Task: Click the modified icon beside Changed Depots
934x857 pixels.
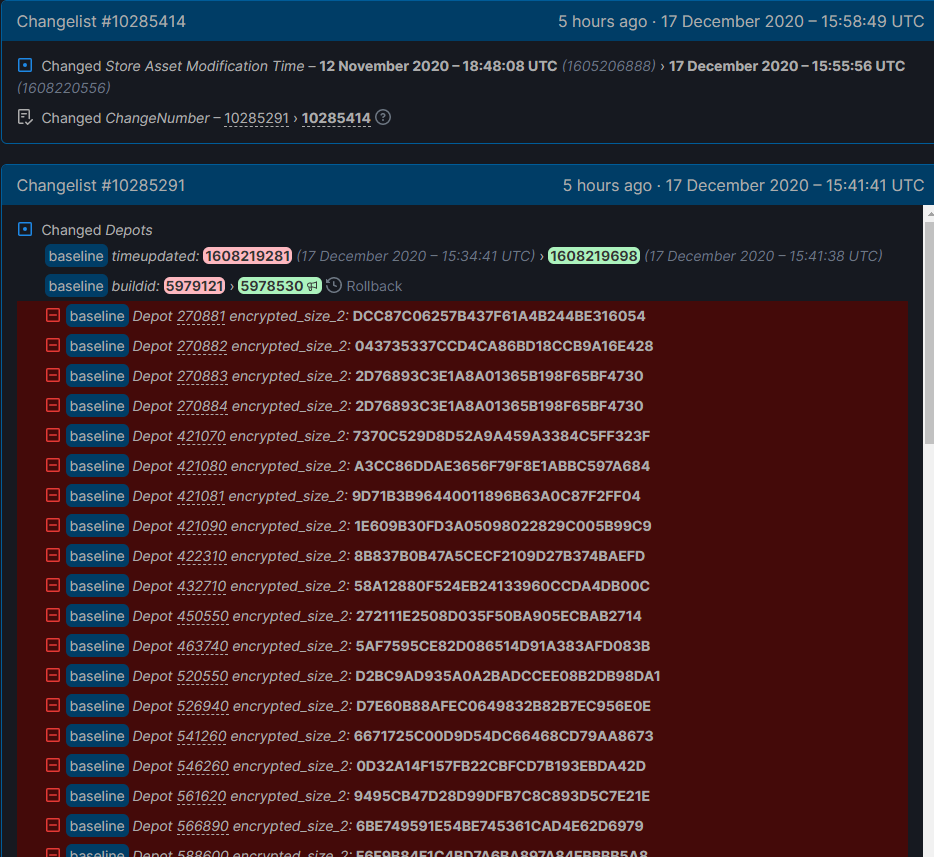Action: click(x=26, y=230)
